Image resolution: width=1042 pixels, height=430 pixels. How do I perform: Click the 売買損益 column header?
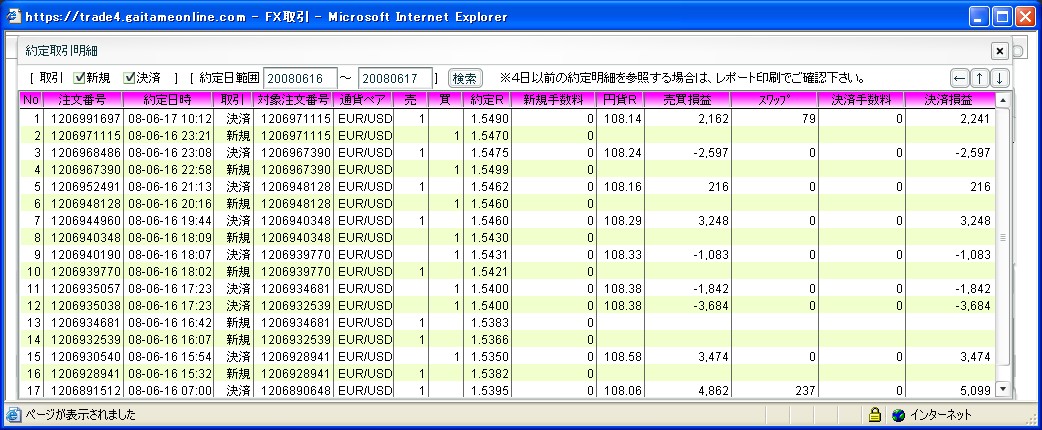688,100
